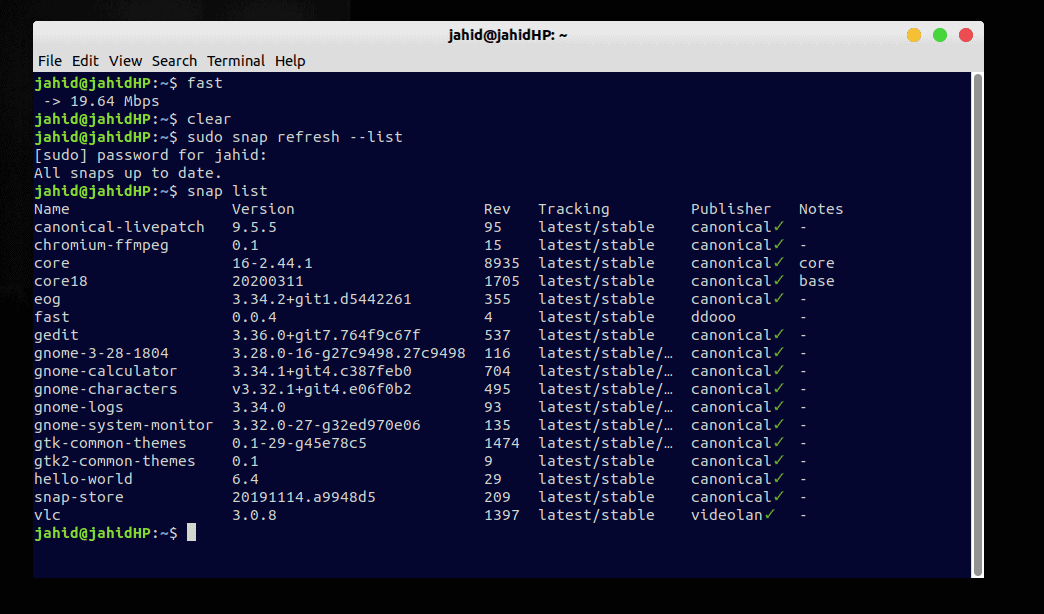This screenshot has height=614, width=1044.
Task: Click the yellow minimize window button
Action: (914, 35)
